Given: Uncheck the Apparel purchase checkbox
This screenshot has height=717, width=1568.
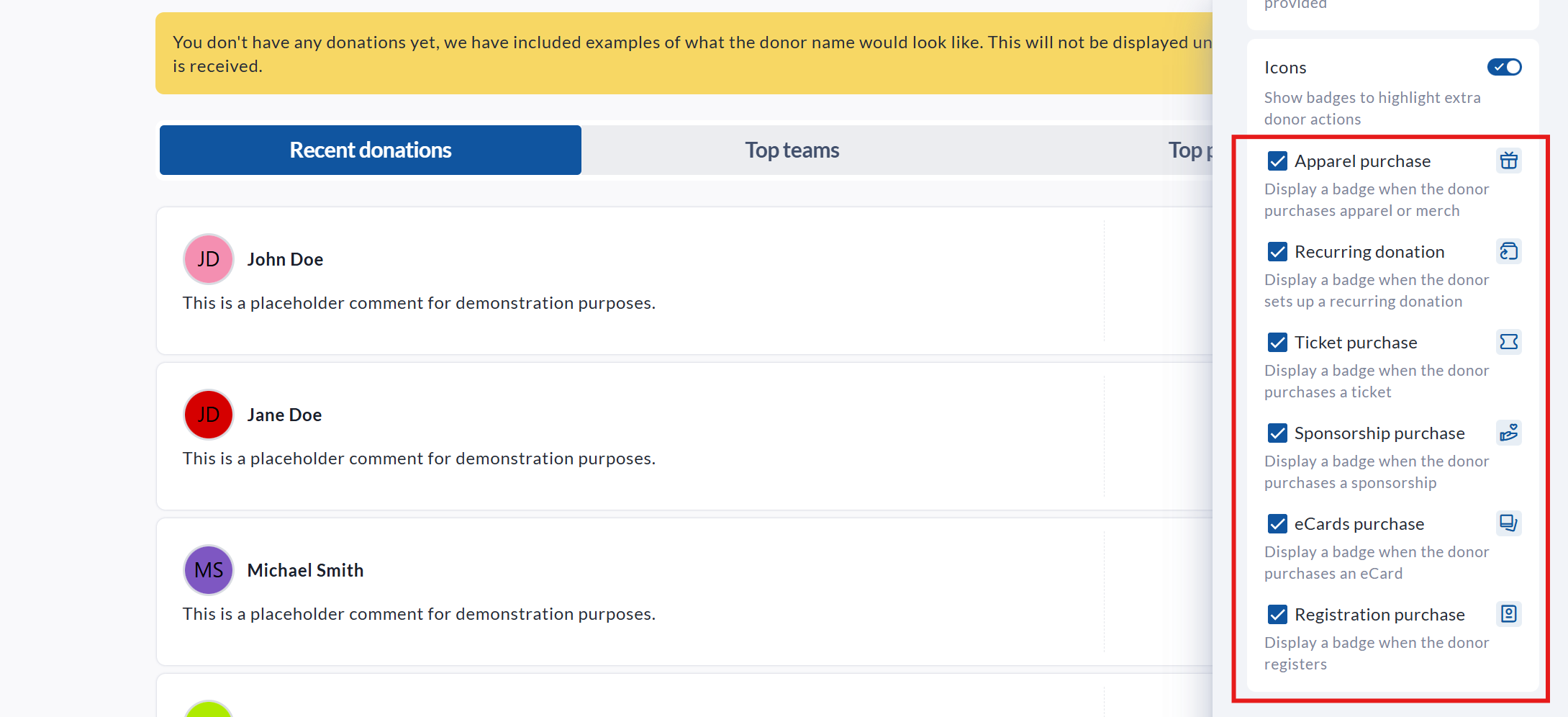Looking at the screenshot, I should [x=1277, y=161].
